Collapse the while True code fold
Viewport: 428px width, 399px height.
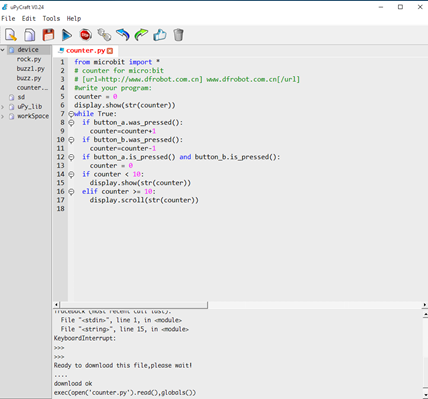point(71,114)
